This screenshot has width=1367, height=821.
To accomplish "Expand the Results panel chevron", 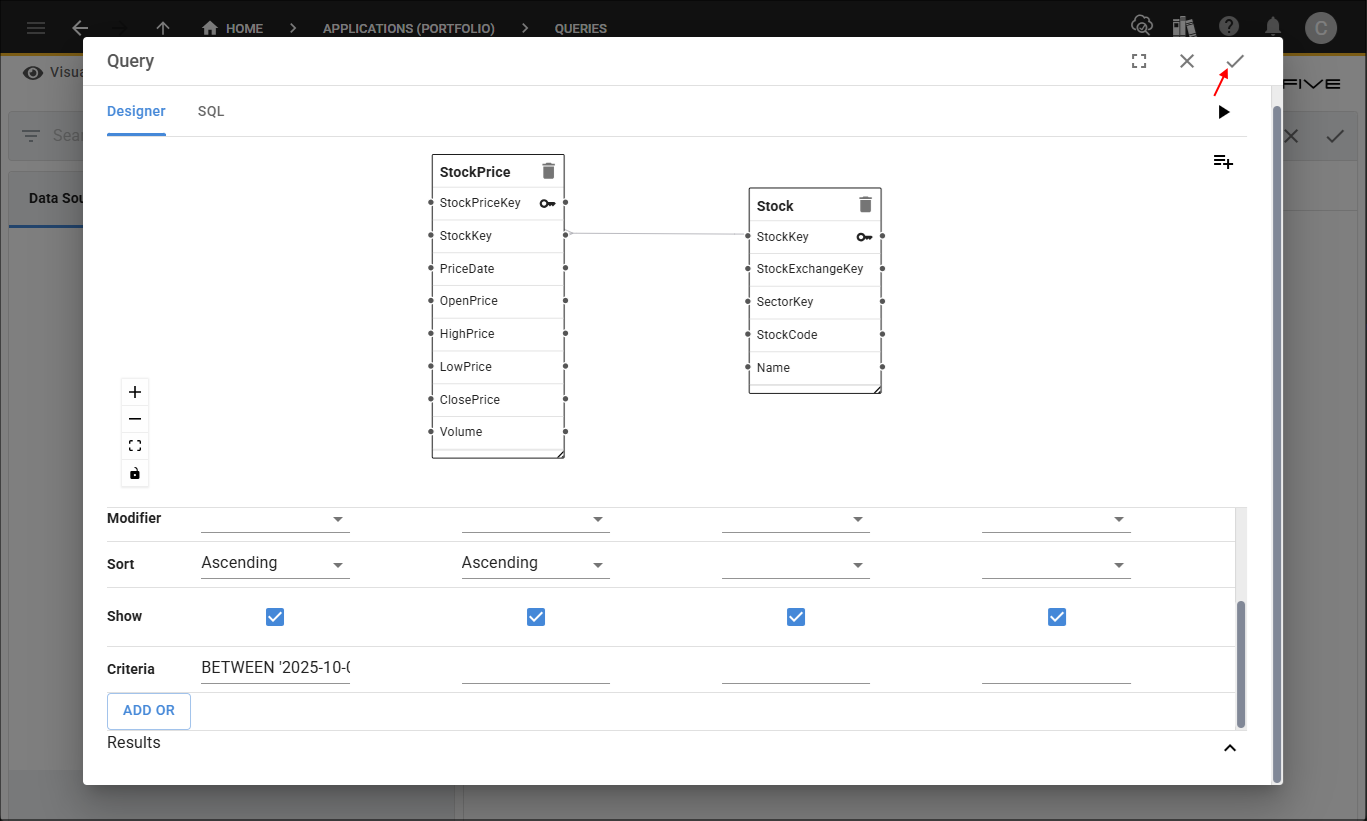I will [x=1230, y=747].
